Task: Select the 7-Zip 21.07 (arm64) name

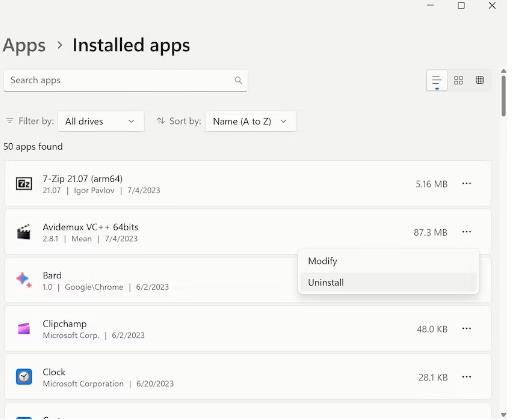Action: point(82,179)
